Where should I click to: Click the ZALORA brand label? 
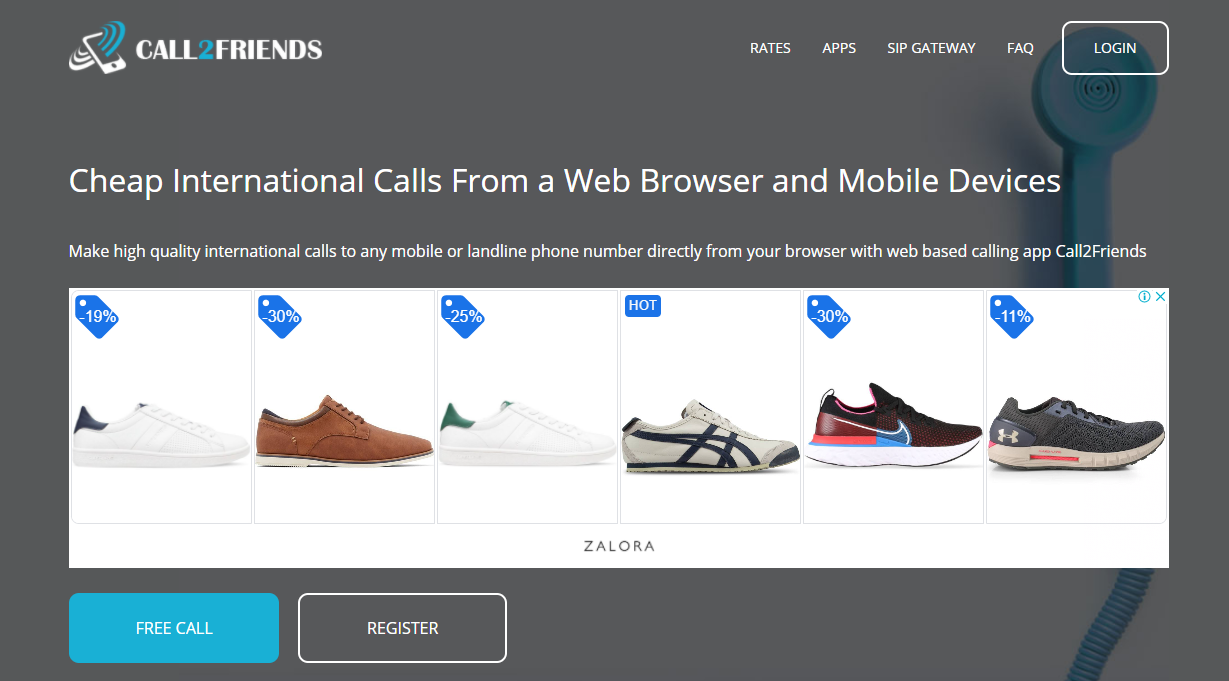(x=619, y=546)
